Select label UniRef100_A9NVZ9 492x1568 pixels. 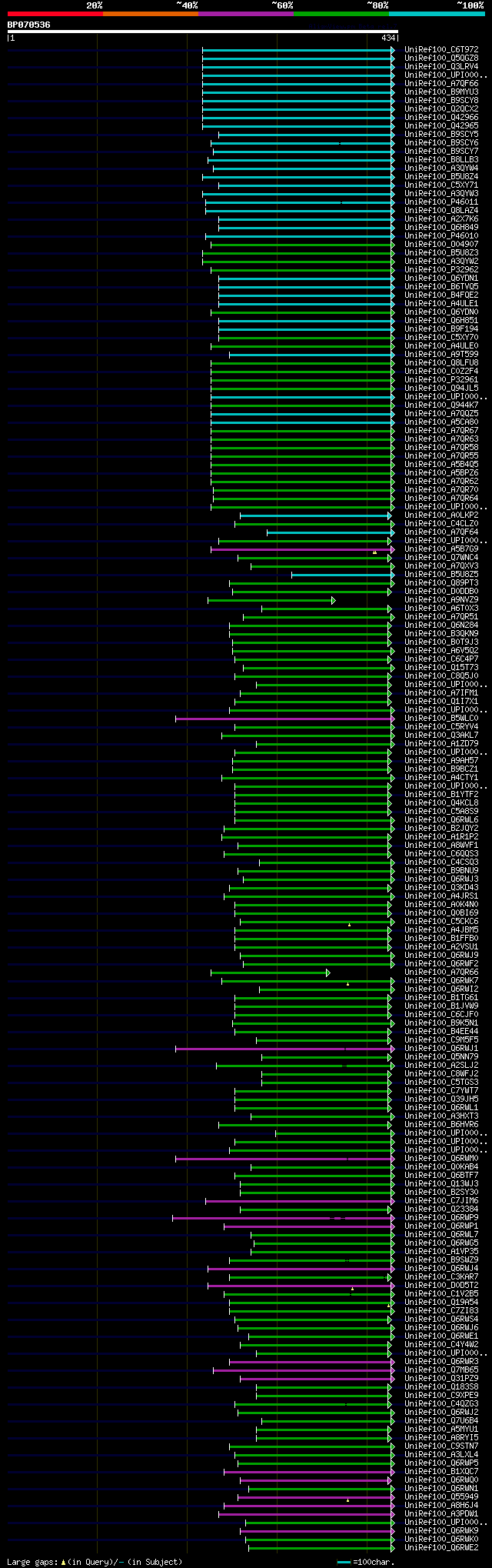coord(441,600)
